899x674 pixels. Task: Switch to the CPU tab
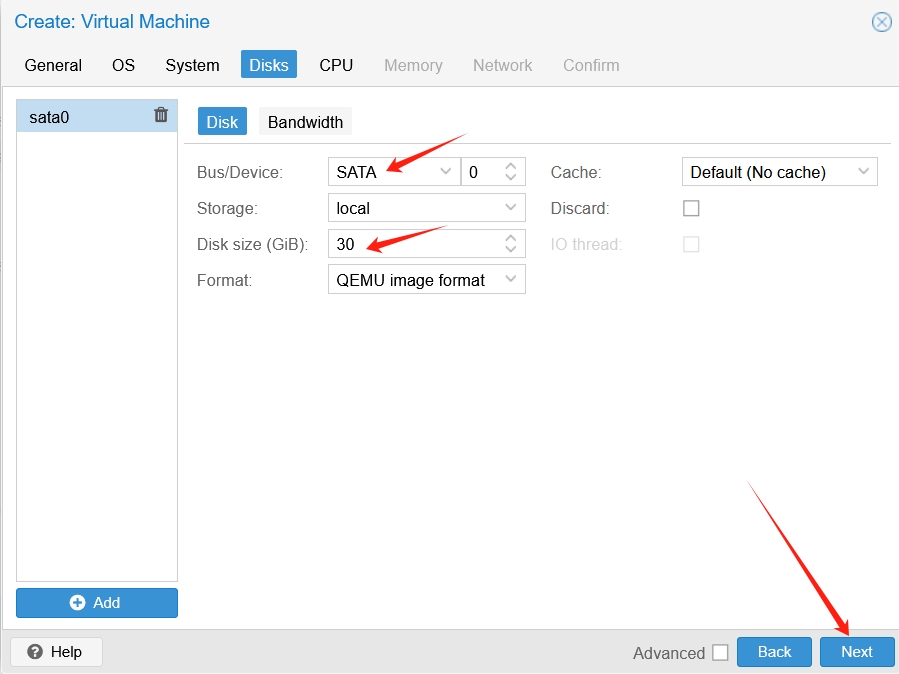336,65
